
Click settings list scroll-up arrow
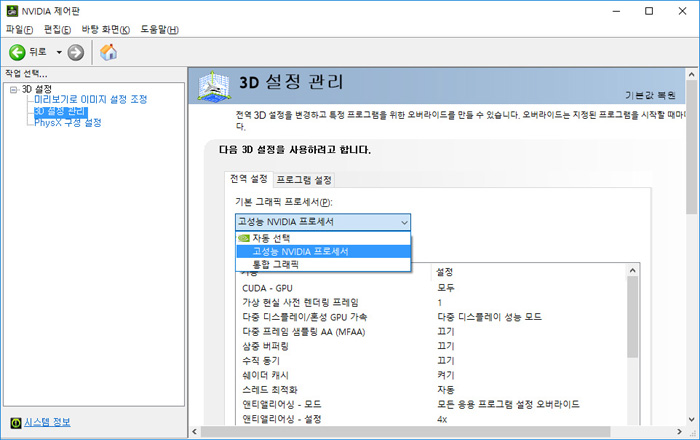coord(632,270)
